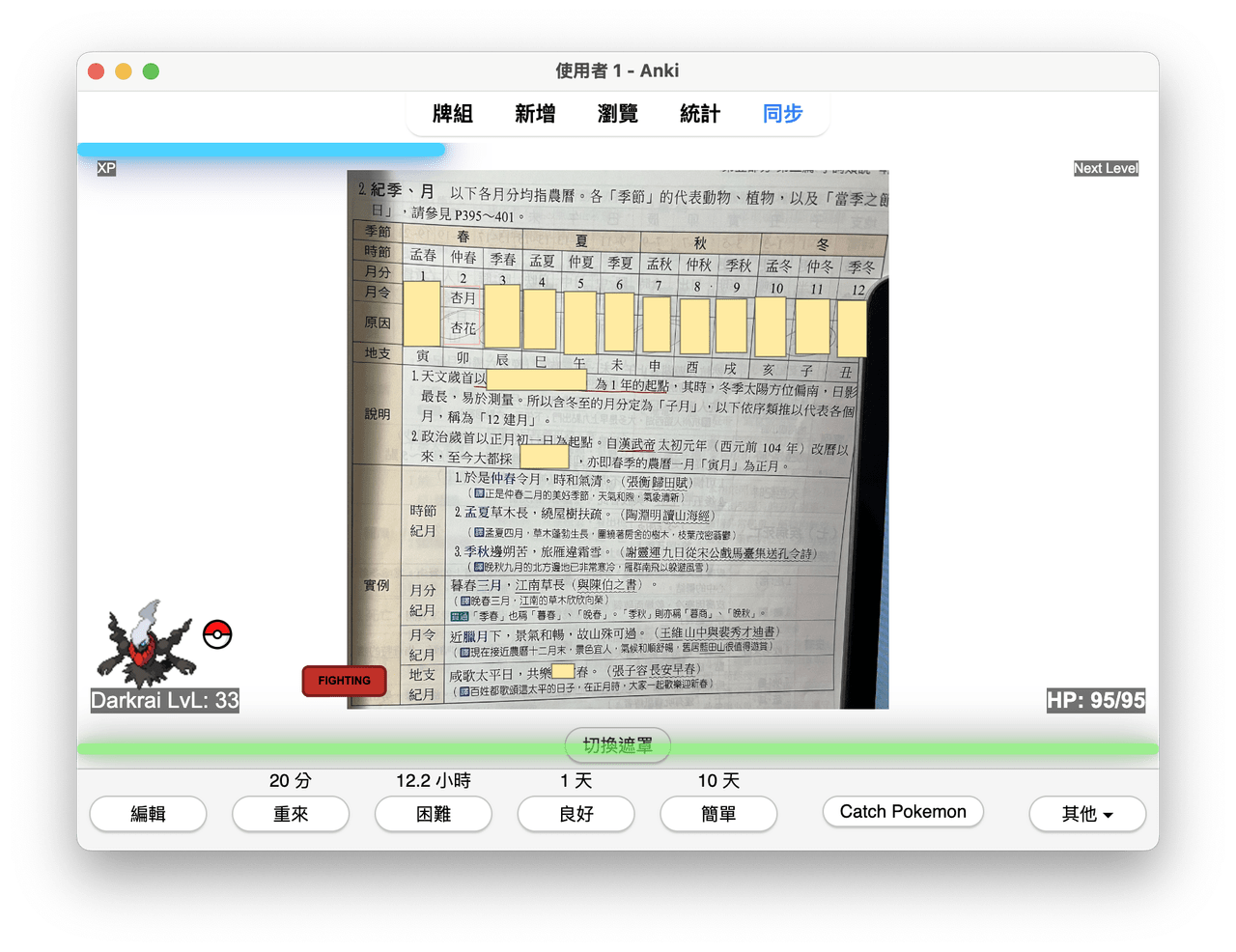Click the textbook photo card image

coord(618,439)
